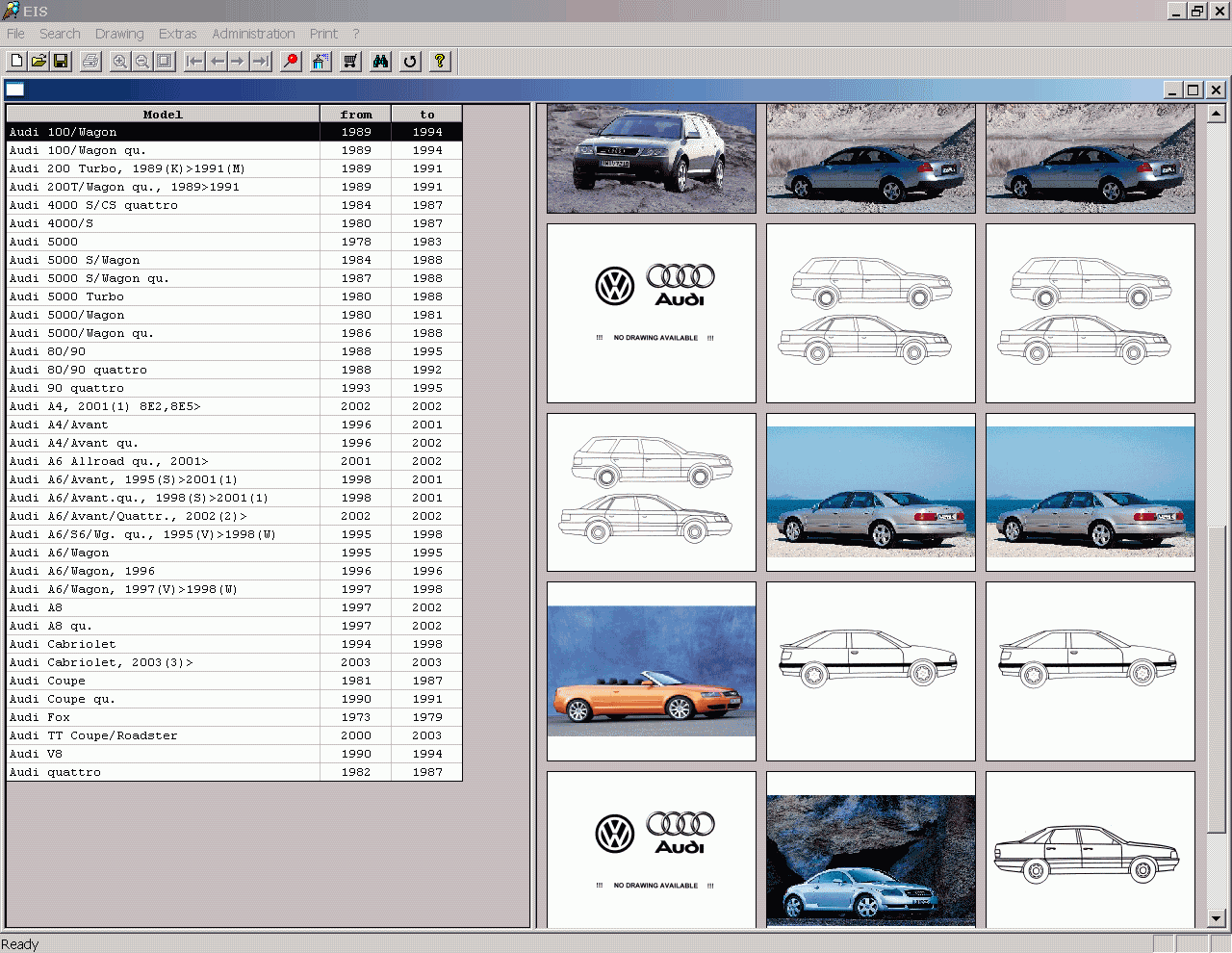The height and width of the screenshot is (953, 1232).
Task: Open the Administration menu
Action: pos(253,34)
